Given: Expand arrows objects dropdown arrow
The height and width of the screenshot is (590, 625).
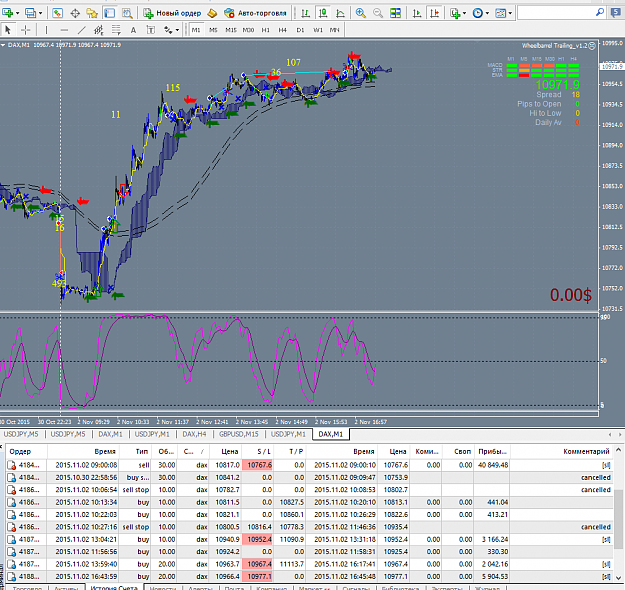Looking at the screenshot, I should [177, 30].
